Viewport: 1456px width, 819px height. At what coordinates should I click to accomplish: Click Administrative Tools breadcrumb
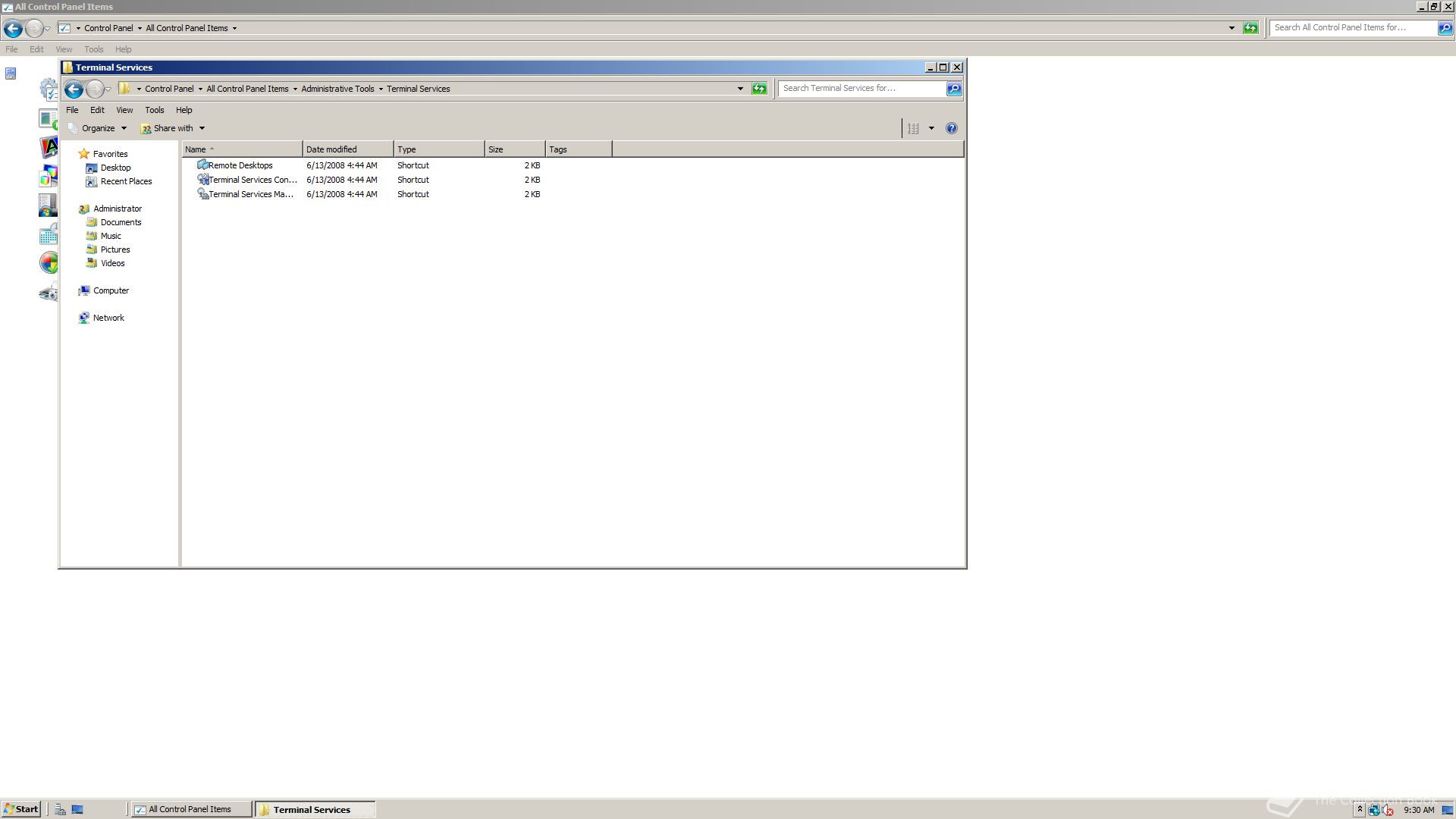point(337,89)
